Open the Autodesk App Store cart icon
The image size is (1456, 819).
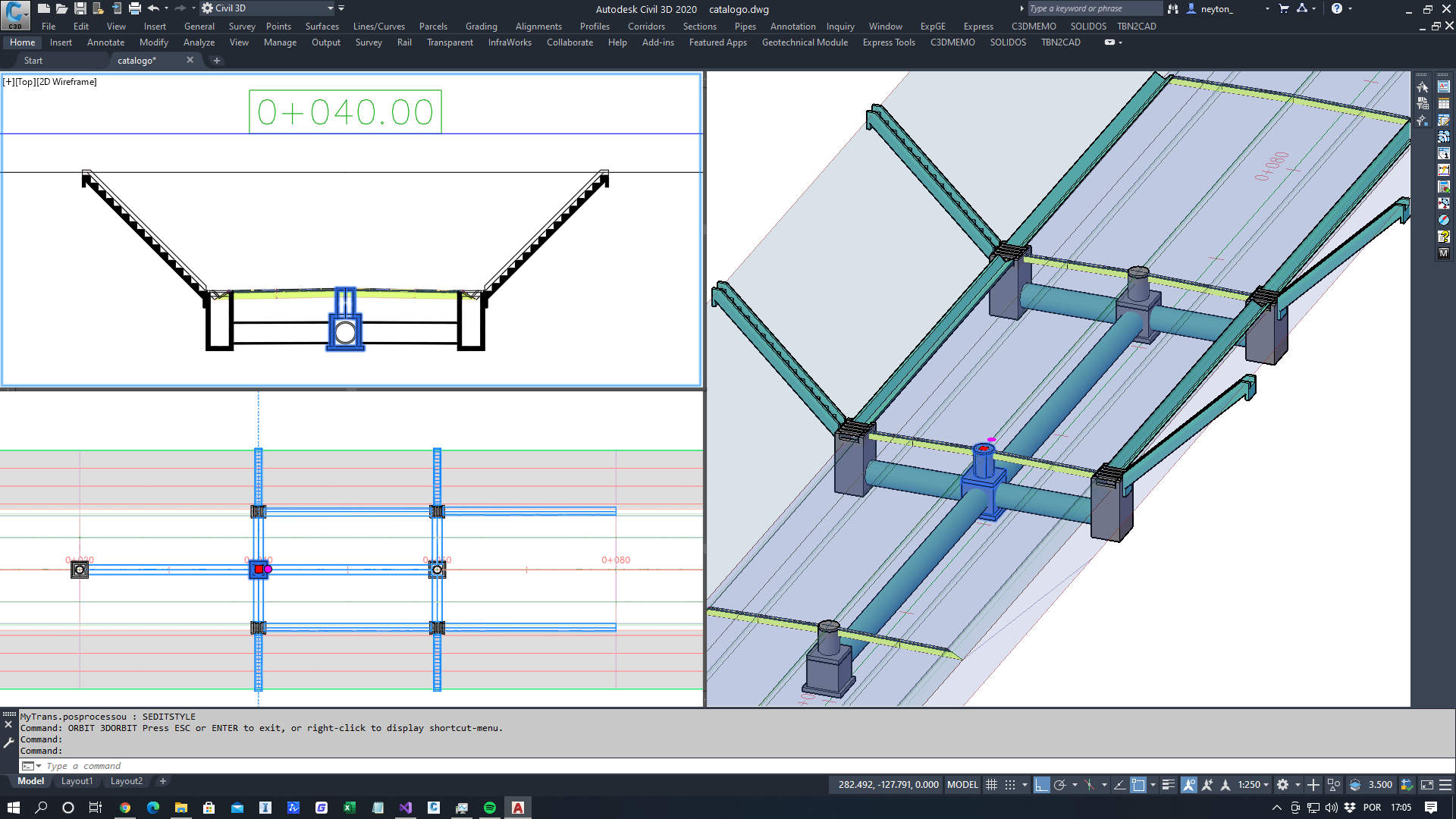click(1284, 8)
